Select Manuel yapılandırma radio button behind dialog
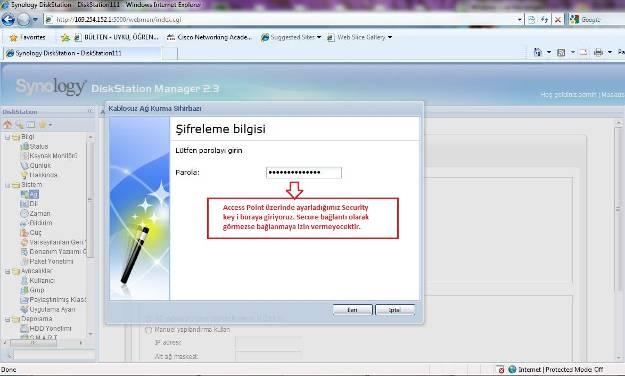Viewport: 625px width, 376px height. pos(149,330)
